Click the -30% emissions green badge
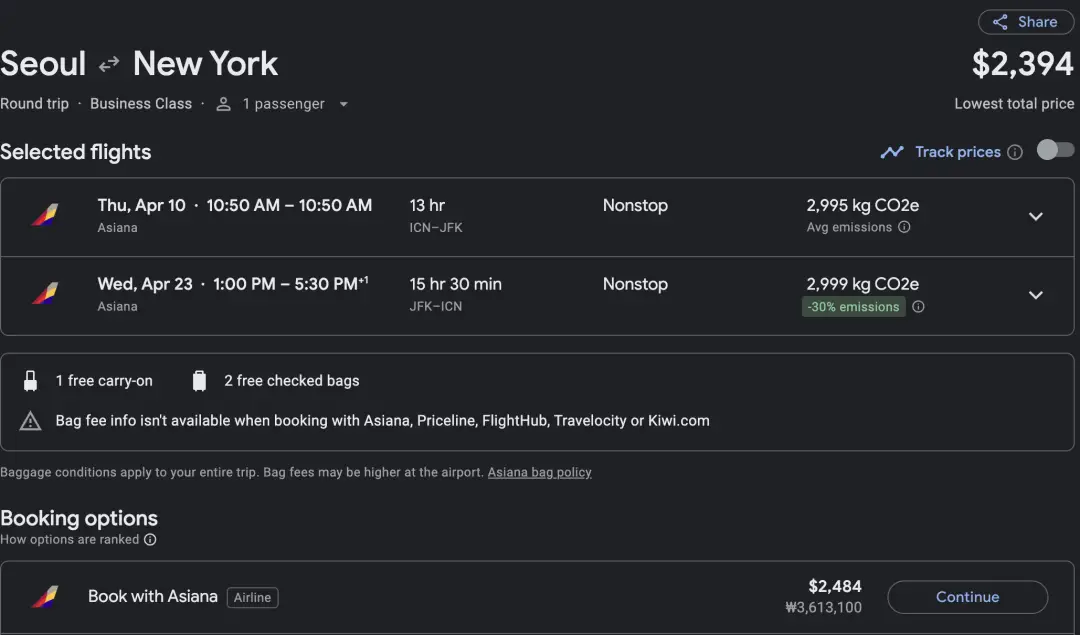 [853, 307]
